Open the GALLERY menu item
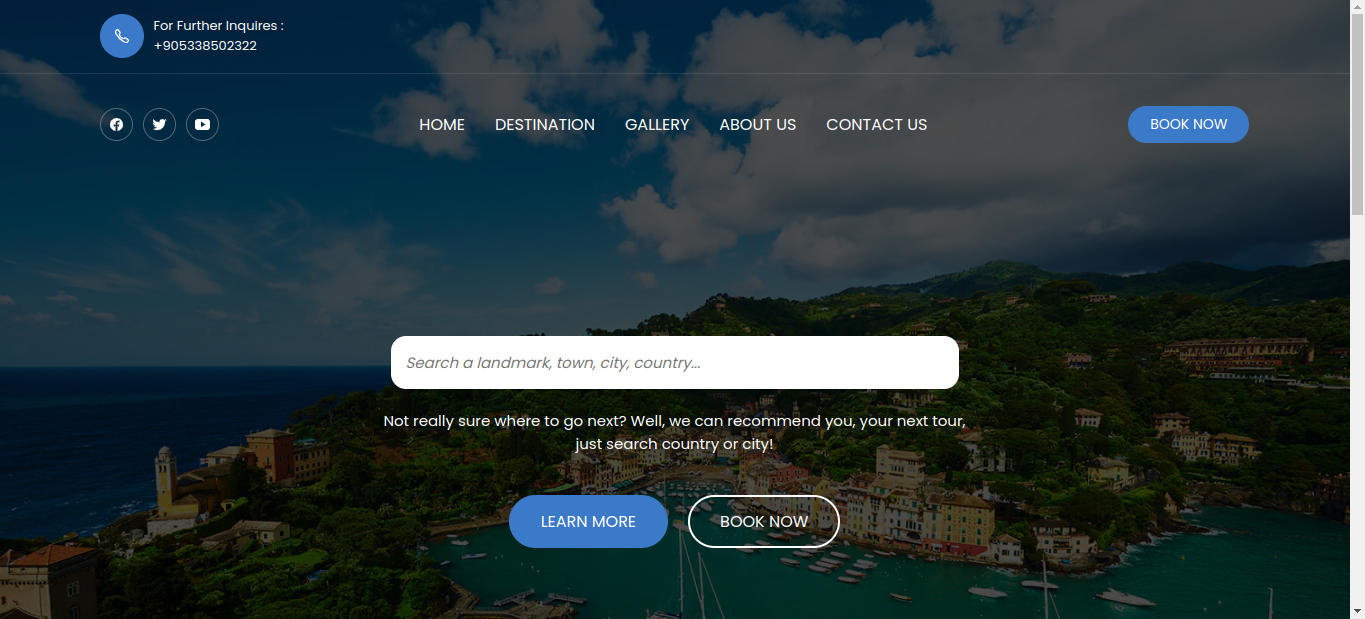 tap(657, 125)
